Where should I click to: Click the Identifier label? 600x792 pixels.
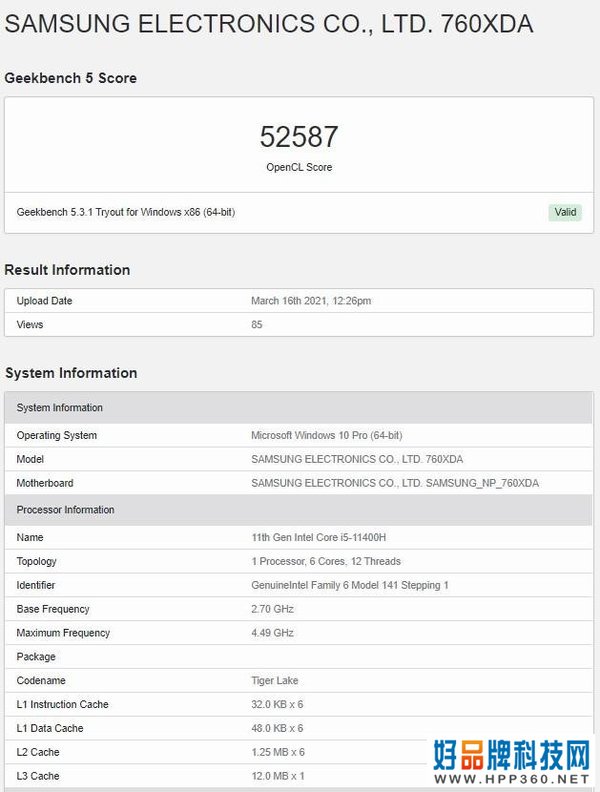[36, 585]
